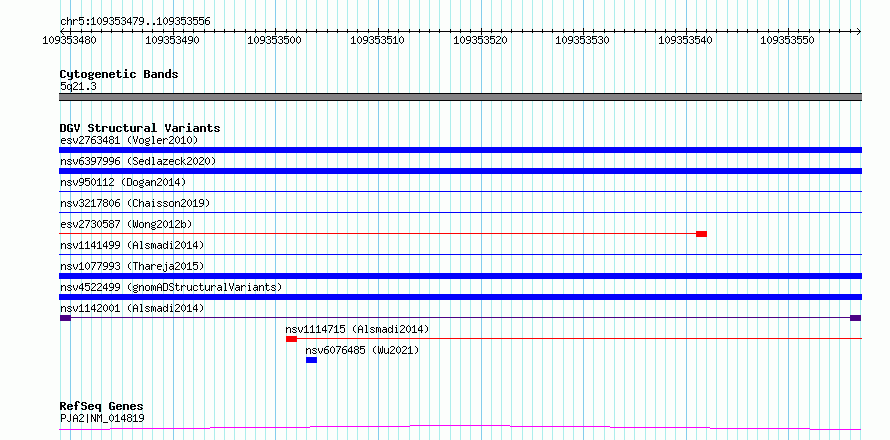Click the Cytogenetic Bands track heading

(x=119, y=74)
